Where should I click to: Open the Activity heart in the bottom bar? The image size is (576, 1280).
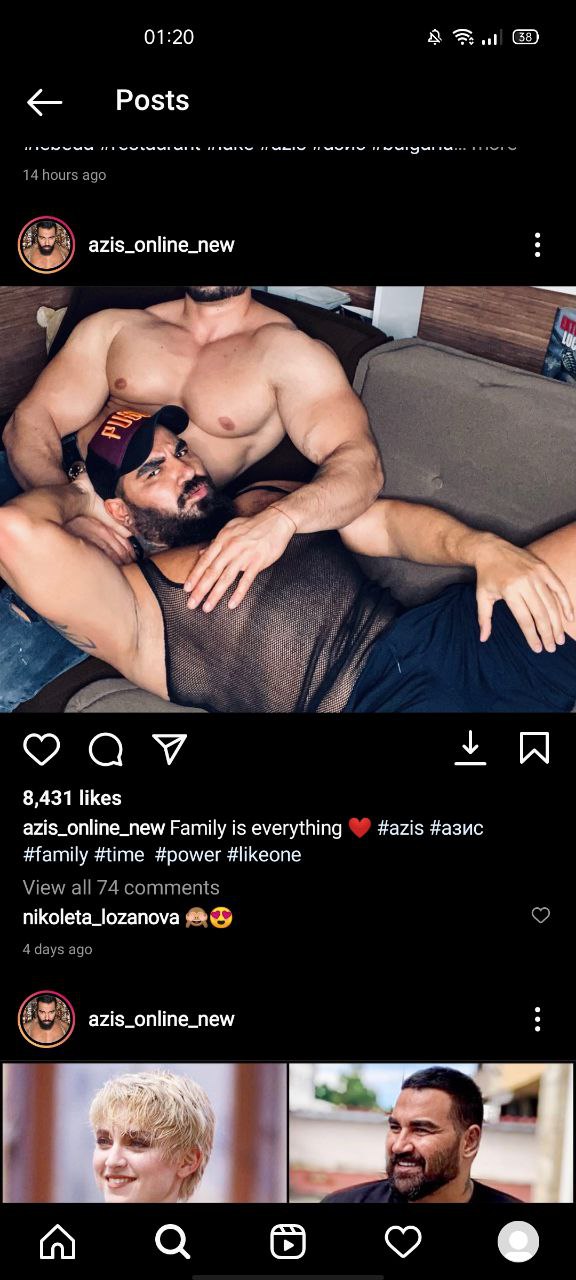point(403,1242)
